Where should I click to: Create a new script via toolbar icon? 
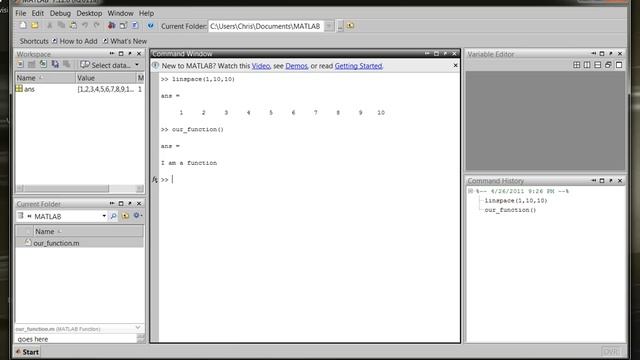click(23, 26)
